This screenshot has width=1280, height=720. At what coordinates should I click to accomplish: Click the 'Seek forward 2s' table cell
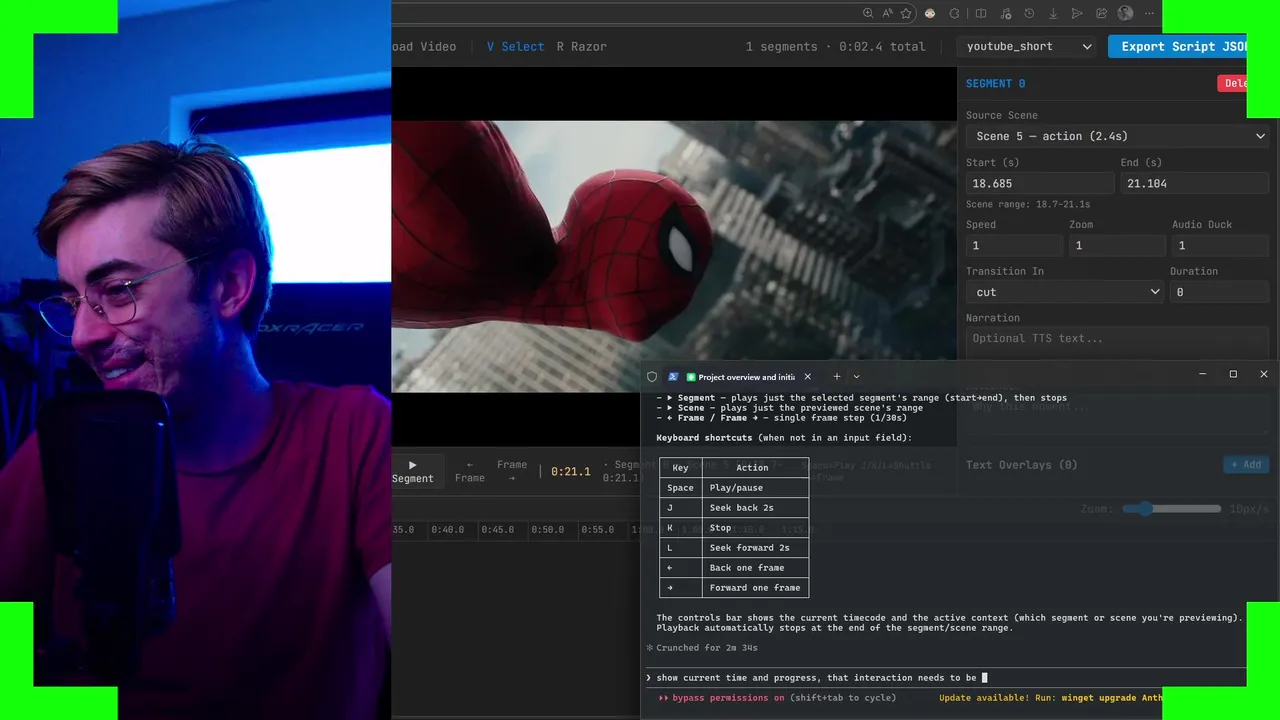[x=755, y=548]
